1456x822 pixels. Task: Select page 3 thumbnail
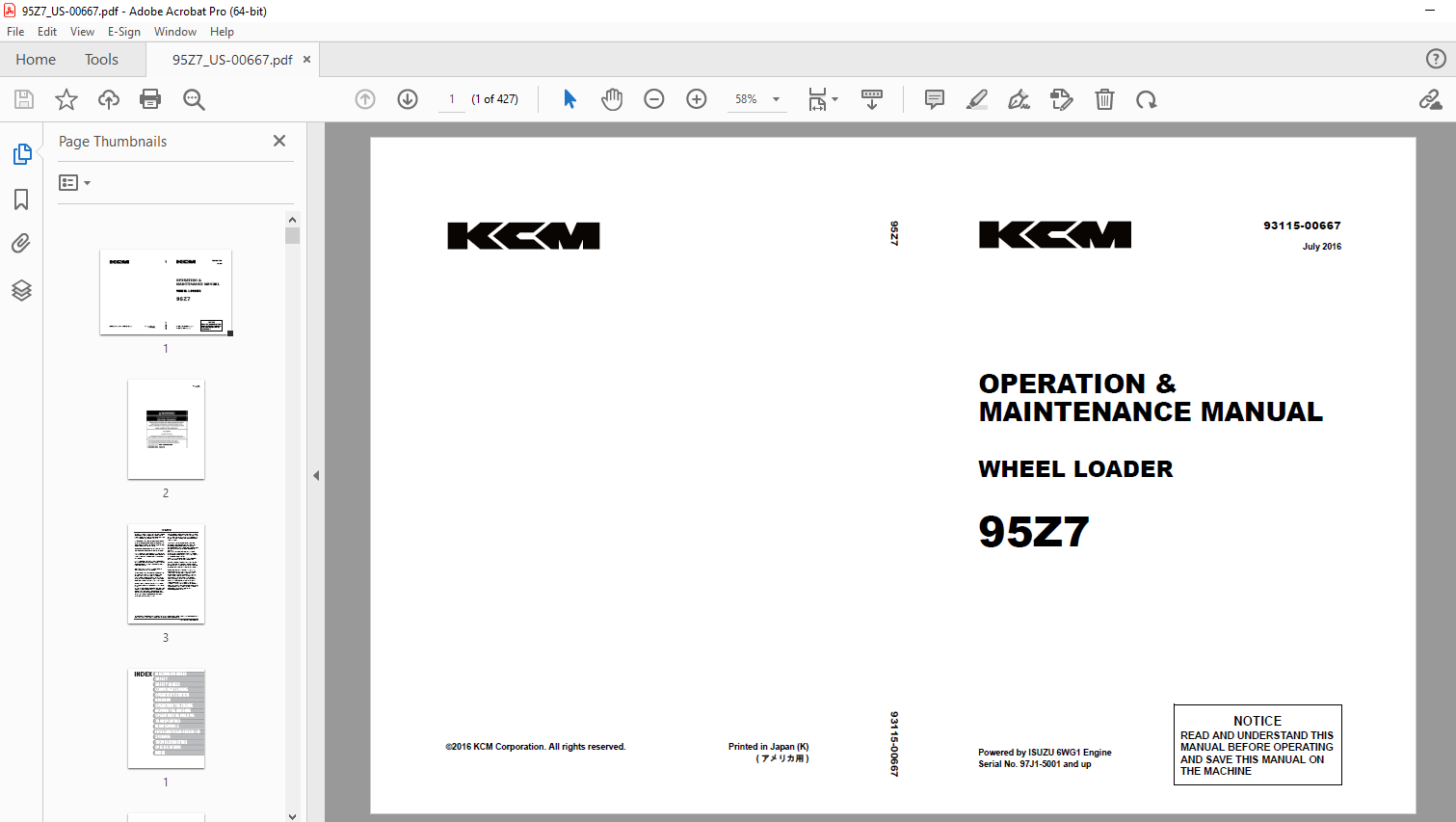(166, 573)
